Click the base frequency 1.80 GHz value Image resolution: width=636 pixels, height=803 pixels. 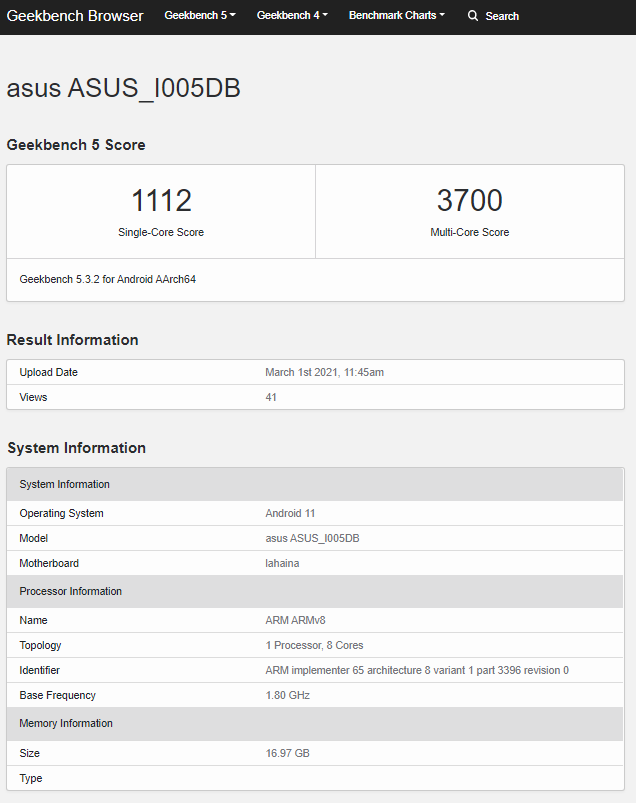click(x=287, y=695)
